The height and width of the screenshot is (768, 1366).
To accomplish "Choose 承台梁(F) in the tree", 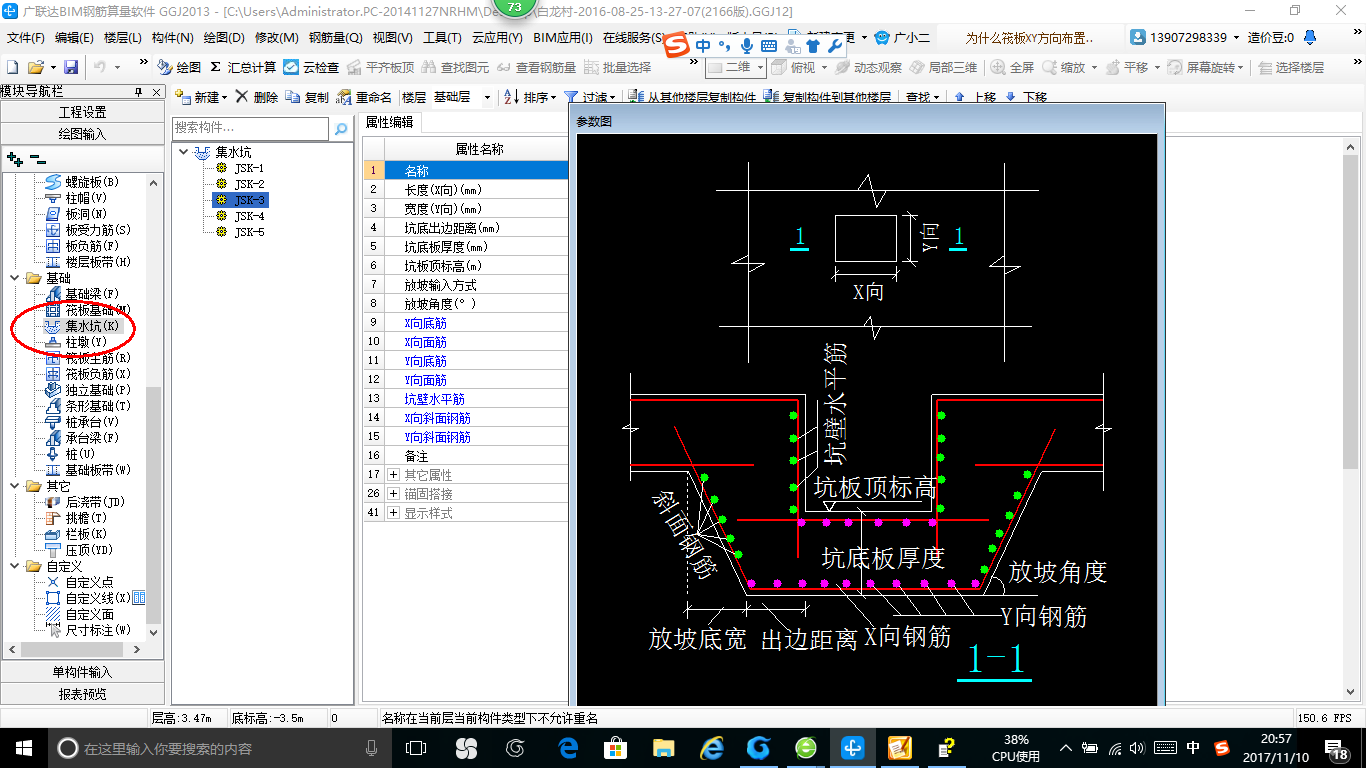I will point(92,438).
